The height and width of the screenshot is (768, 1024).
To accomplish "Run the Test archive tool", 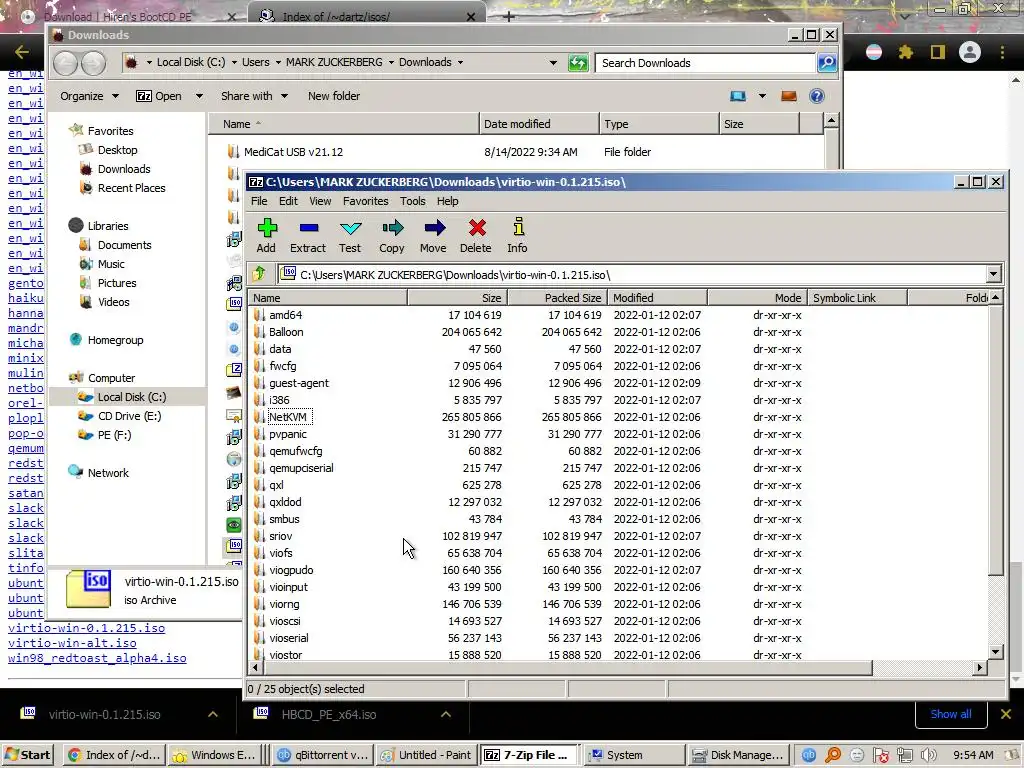I will [x=350, y=235].
